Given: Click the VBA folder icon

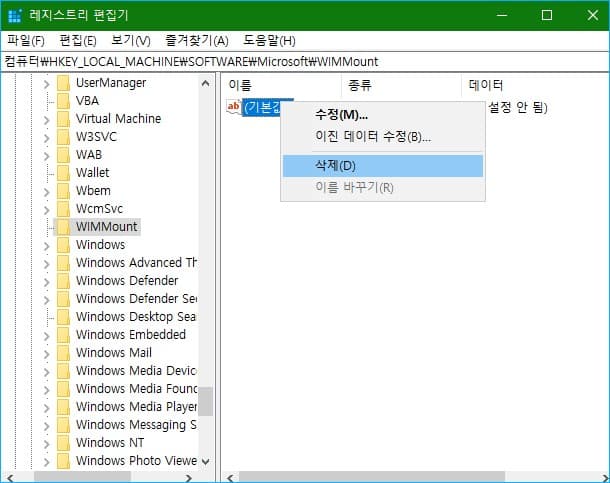Looking at the screenshot, I should pyautogui.click(x=63, y=101).
